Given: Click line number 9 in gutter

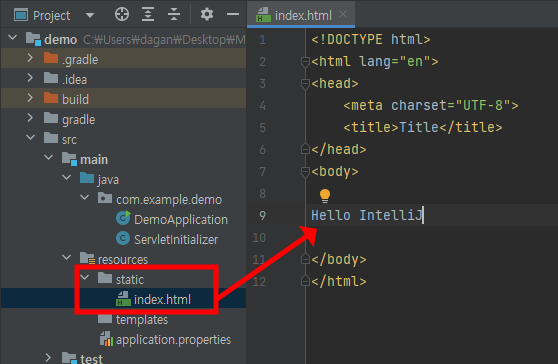Looking at the screenshot, I should pos(262,215).
